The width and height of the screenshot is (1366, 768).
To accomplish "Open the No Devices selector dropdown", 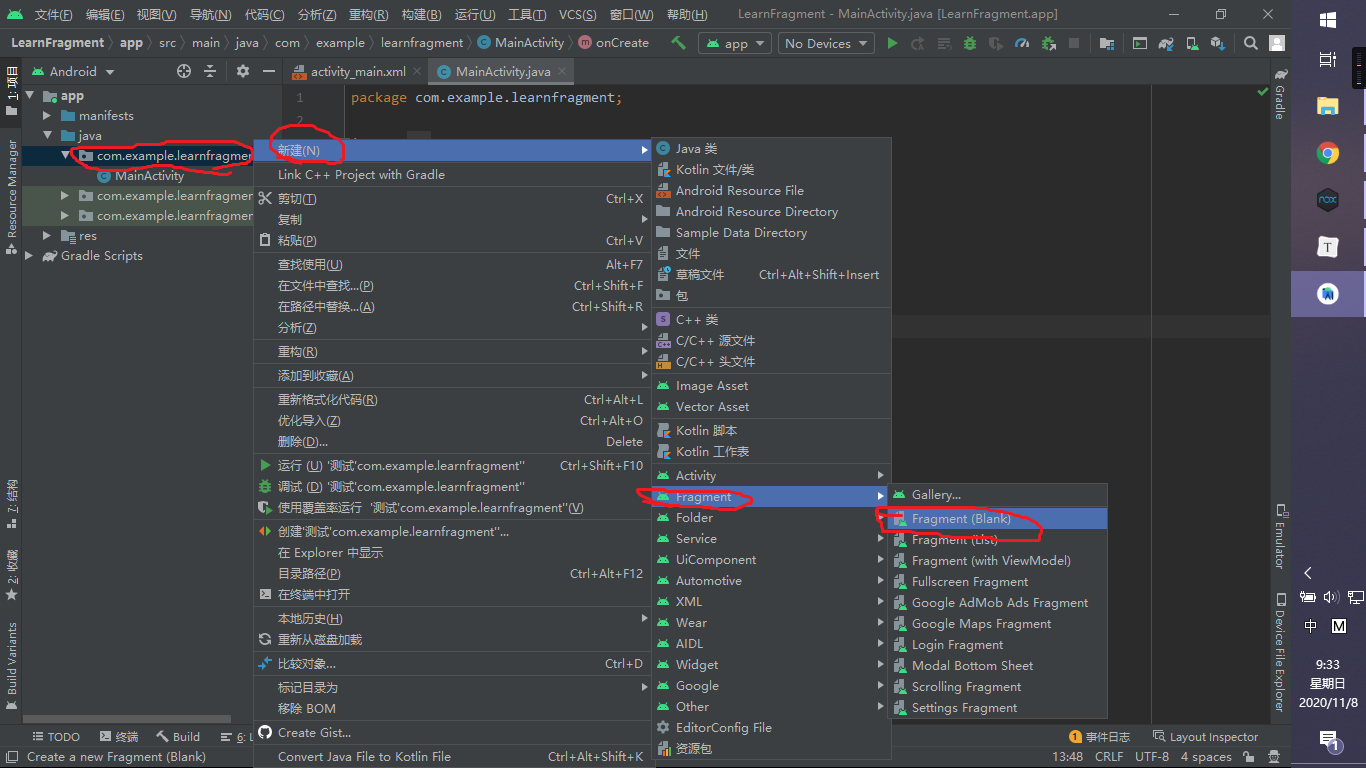I will tap(826, 43).
